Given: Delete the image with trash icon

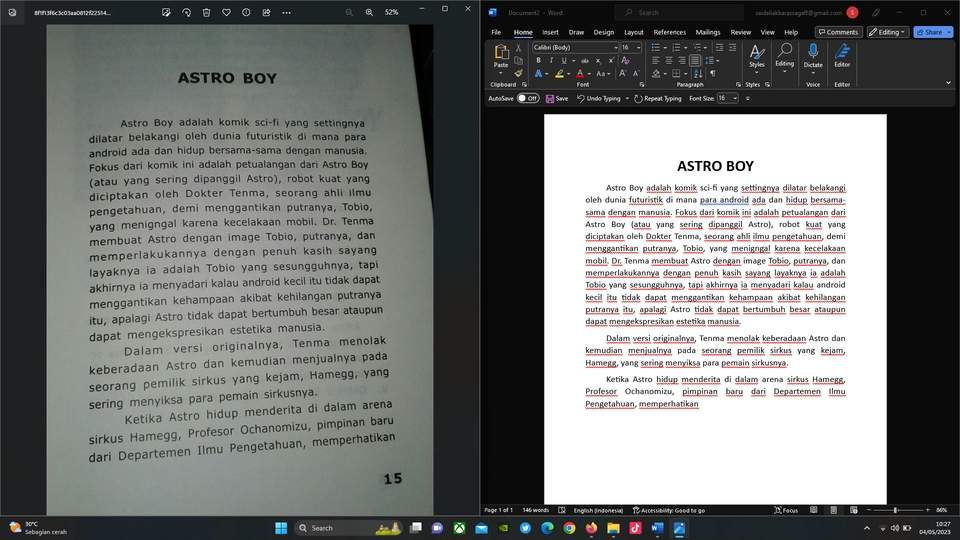Looking at the screenshot, I should [x=206, y=12].
